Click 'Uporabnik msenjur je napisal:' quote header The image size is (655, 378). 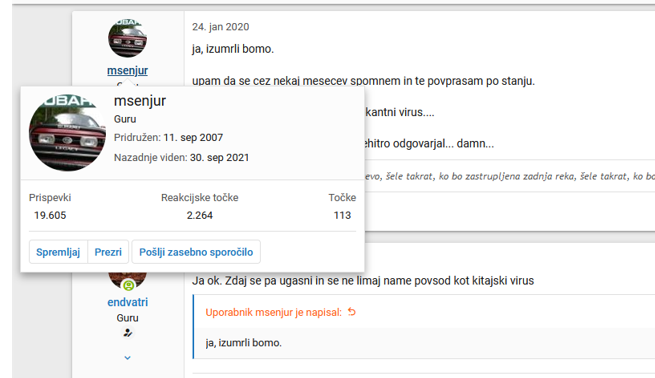tap(273, 312)
